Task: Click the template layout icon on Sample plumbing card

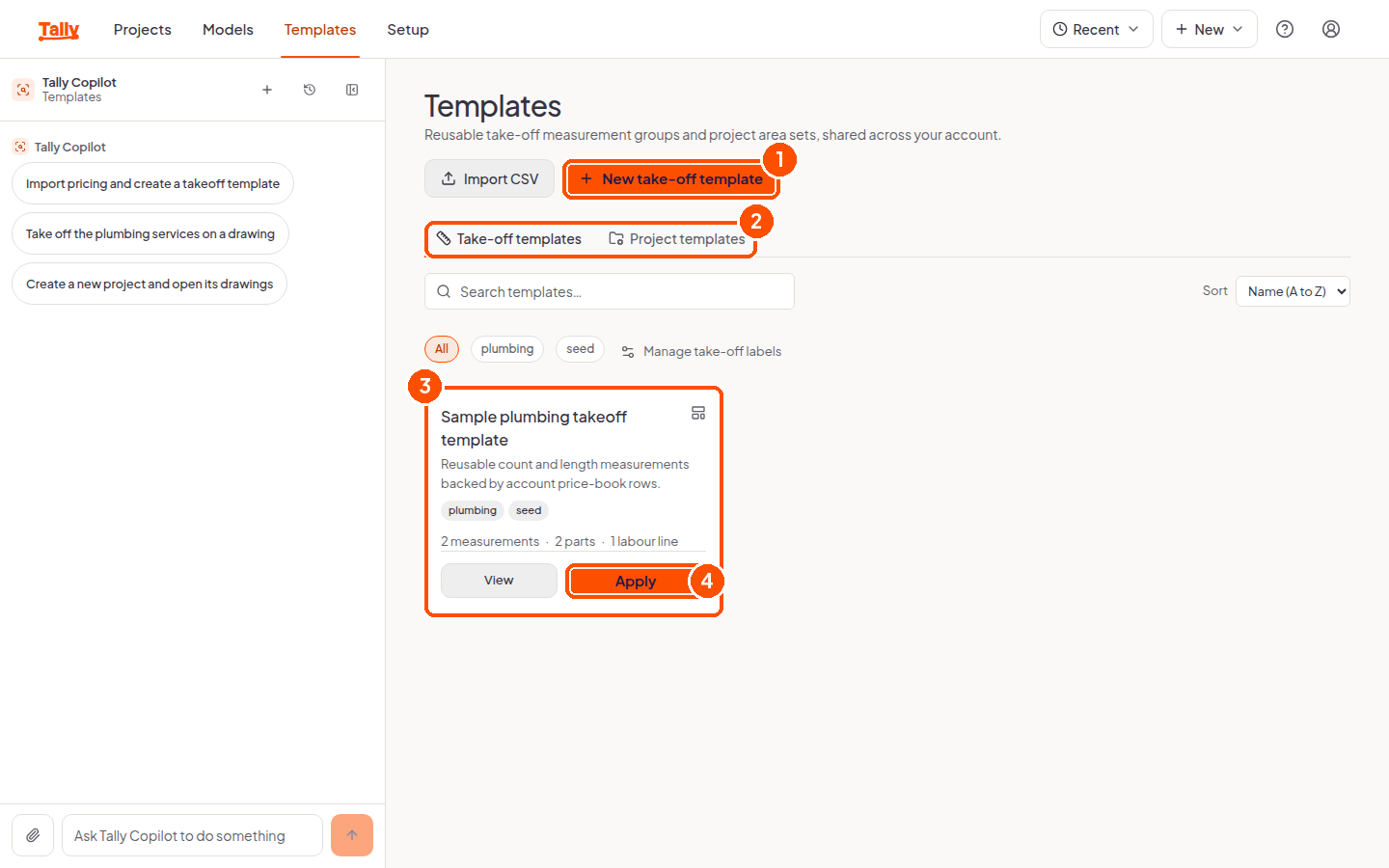Action: 698,413
